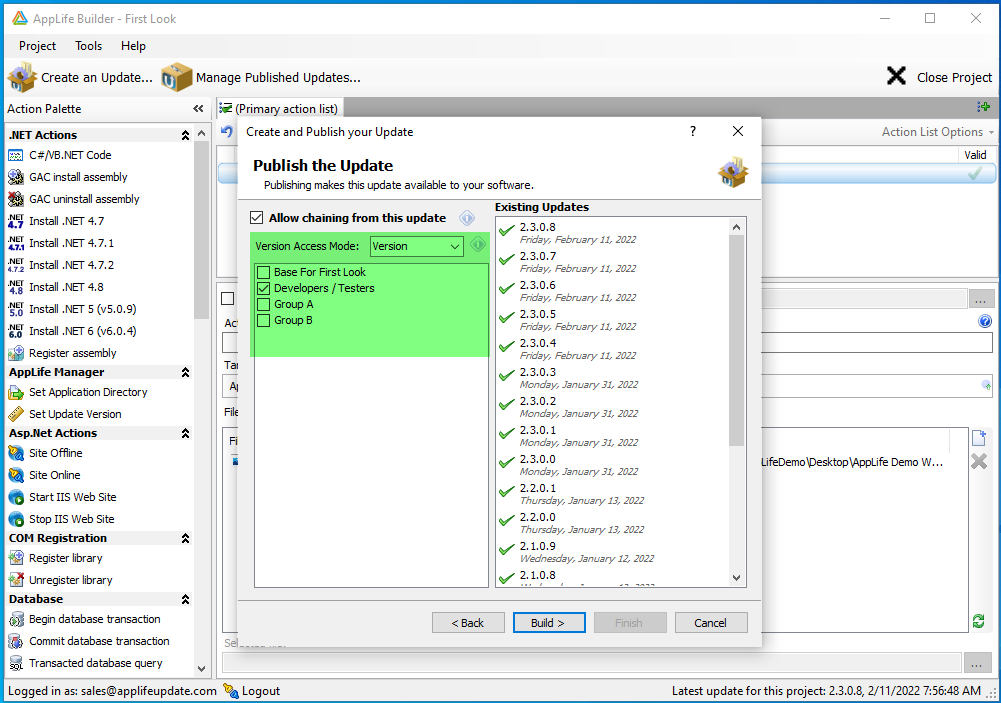The image size is (1001, 703).
Task: Check the Group A checkbox
Action: (263, 305)
